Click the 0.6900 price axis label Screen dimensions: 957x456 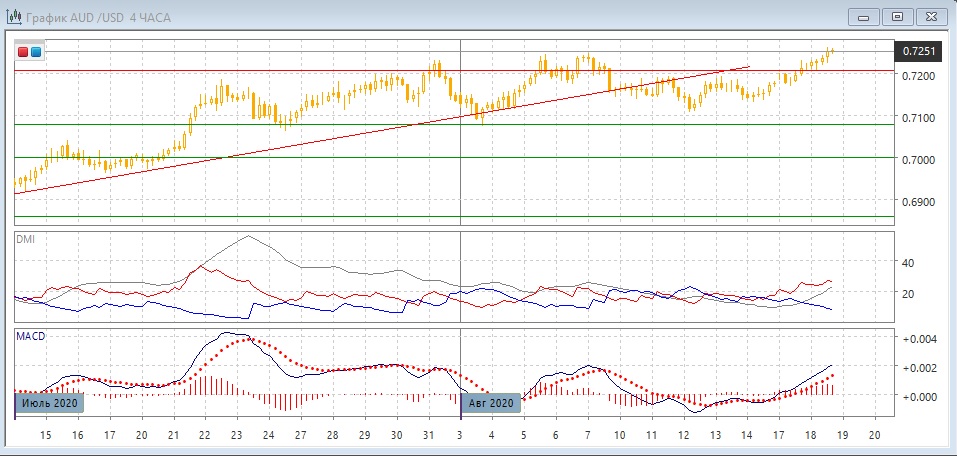(918, 202)
